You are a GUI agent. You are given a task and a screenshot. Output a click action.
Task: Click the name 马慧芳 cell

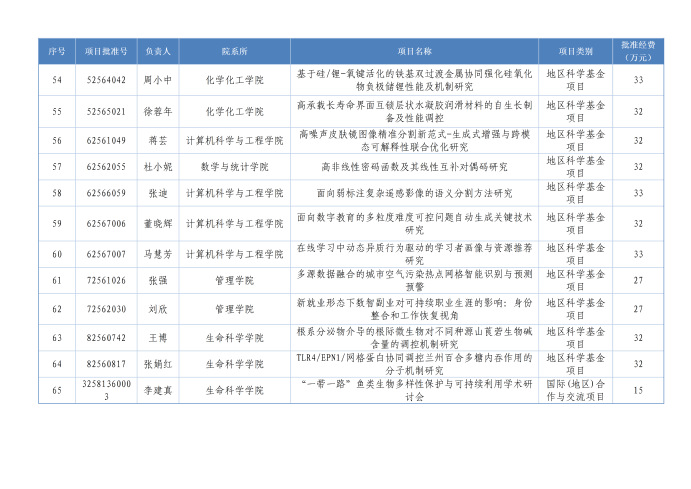tap(158, 254)
